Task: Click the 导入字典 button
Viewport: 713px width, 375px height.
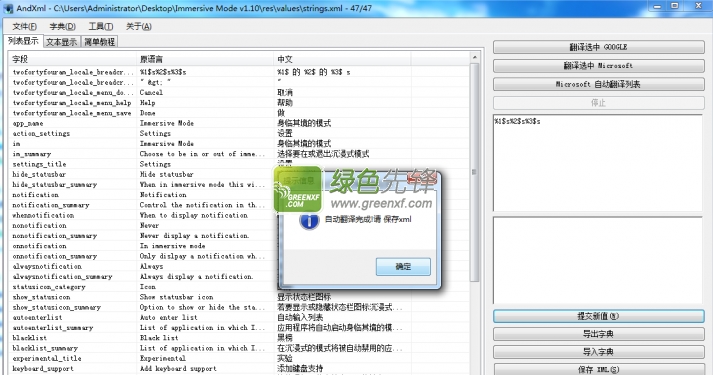Action: 598,352
